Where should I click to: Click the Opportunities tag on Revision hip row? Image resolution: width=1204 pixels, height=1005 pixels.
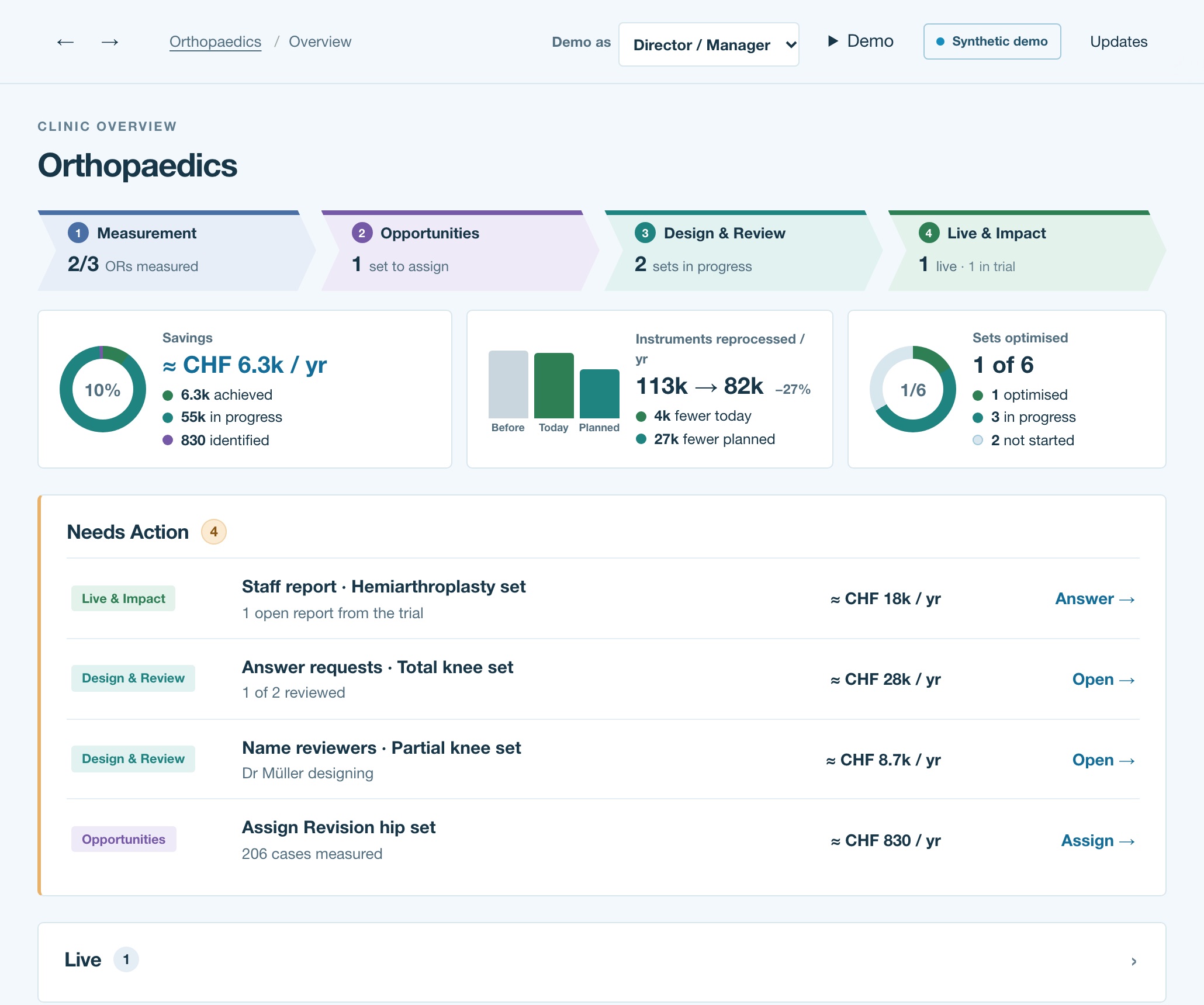point(123,840)
